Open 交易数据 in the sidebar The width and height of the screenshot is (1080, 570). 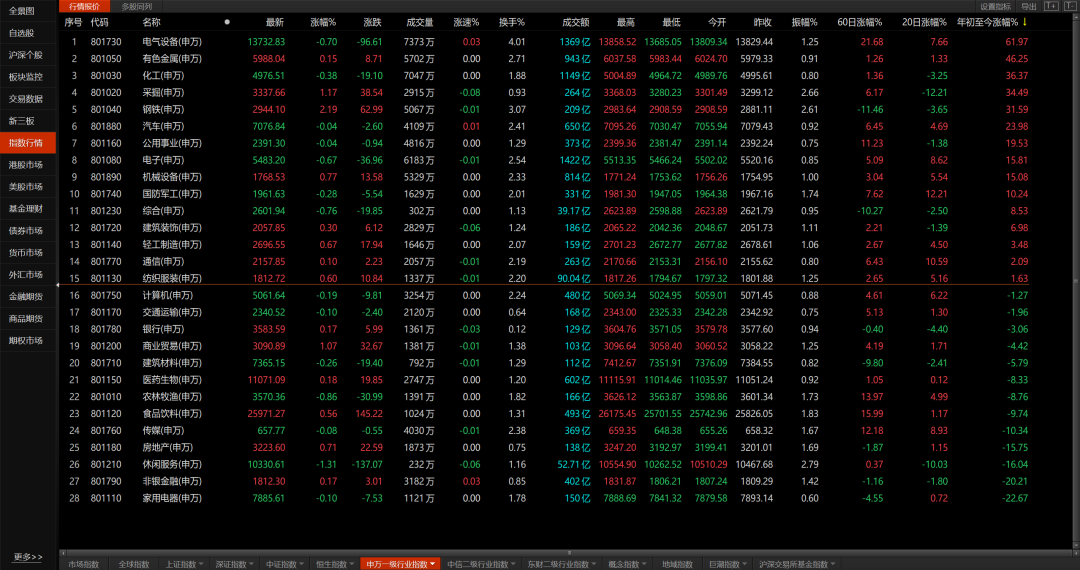(x=28, y=99)
